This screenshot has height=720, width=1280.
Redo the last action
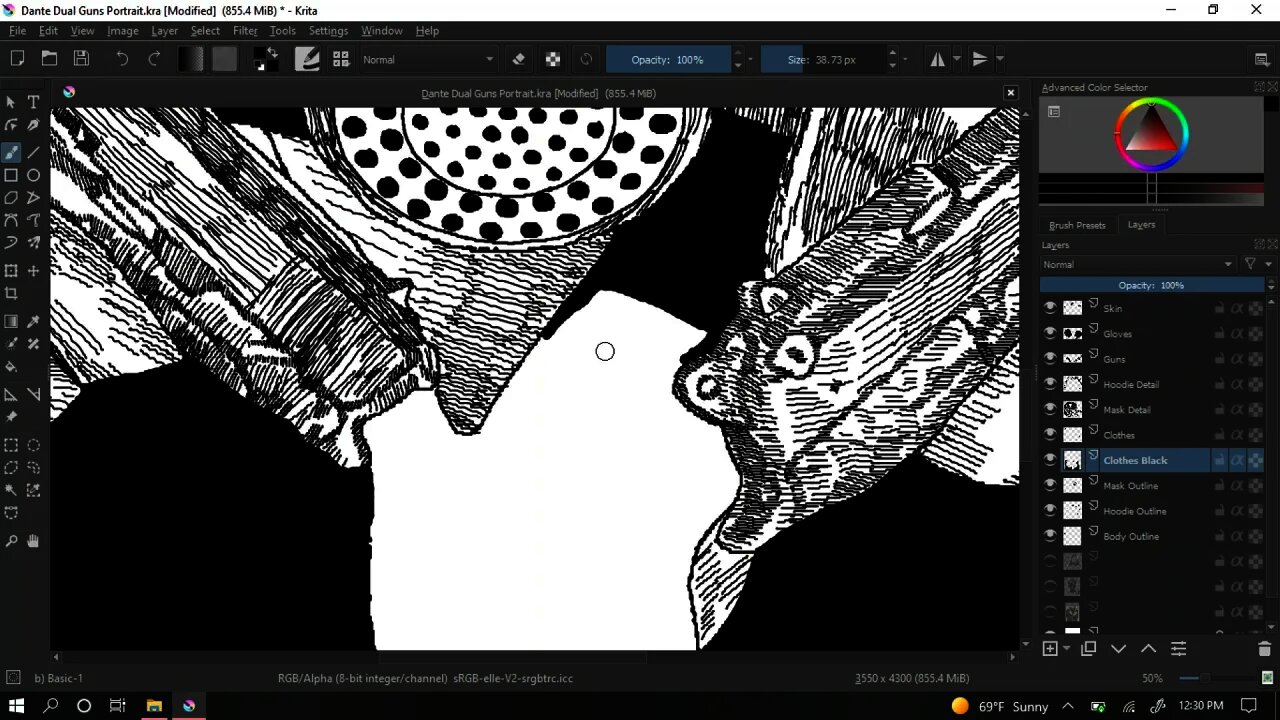pyautogui.click(x=154, y=59)
